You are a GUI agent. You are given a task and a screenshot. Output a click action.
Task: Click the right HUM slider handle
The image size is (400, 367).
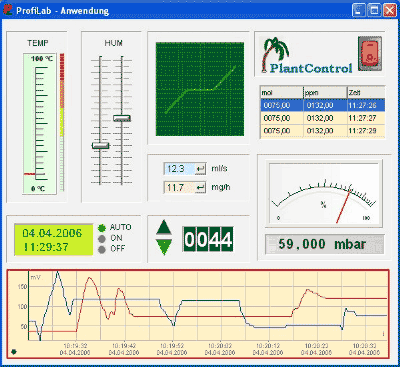122,118
